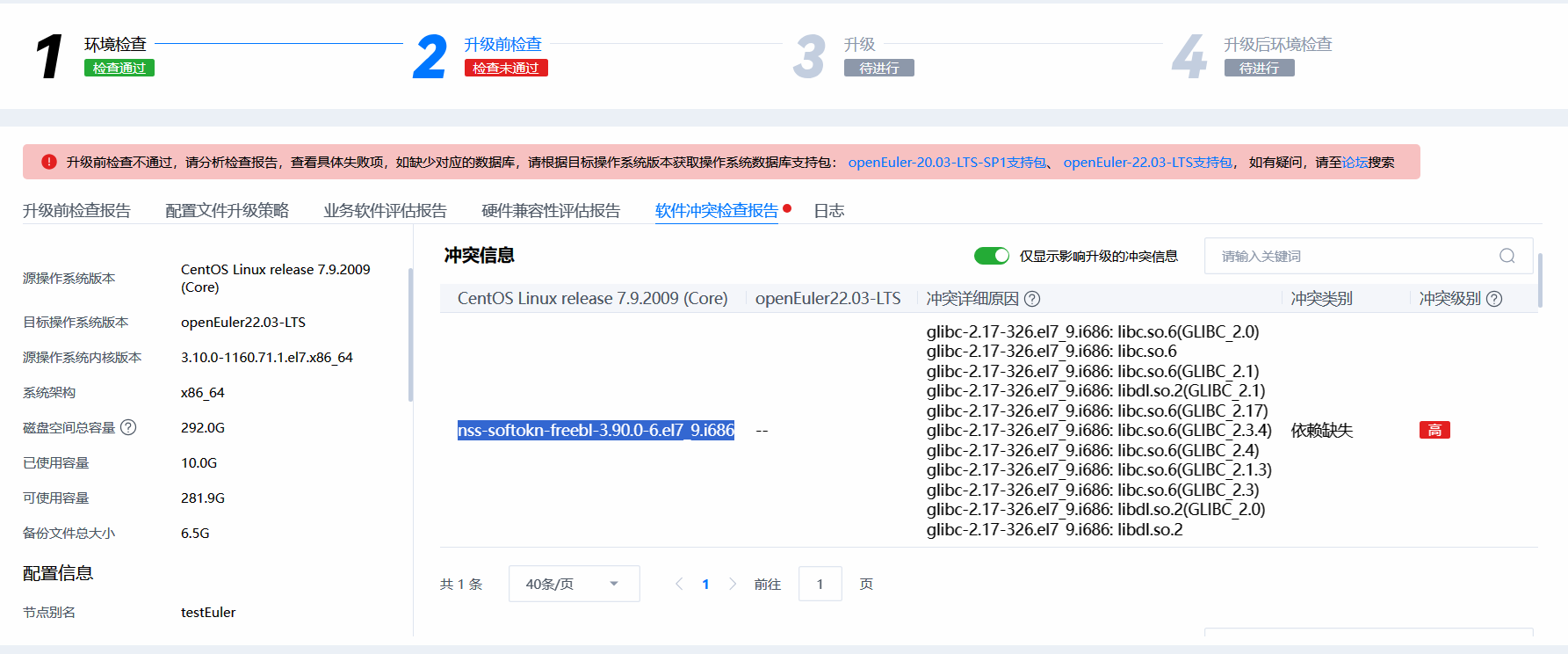Click help icon next to 冲突级别

(x=1494, y=299)
